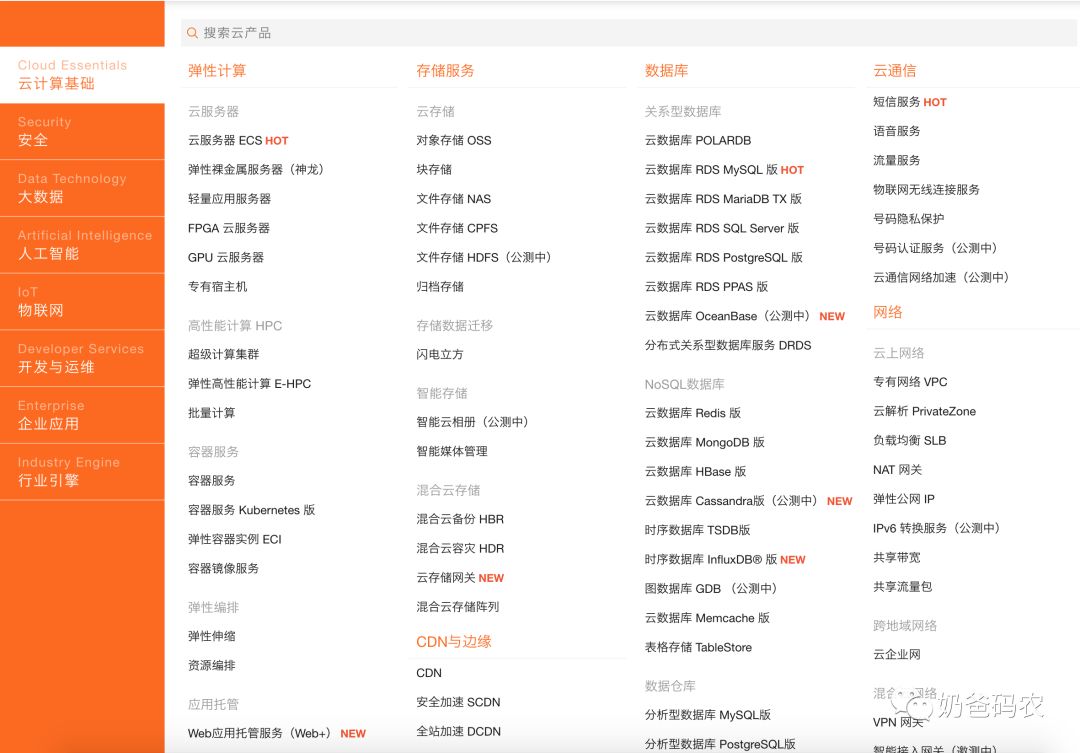Image resolution: width=1080 pixels, height=753 pixels.
Task: Open the 弹性计算 section heading
Action: pyautogui.click(x=217, y=71)
